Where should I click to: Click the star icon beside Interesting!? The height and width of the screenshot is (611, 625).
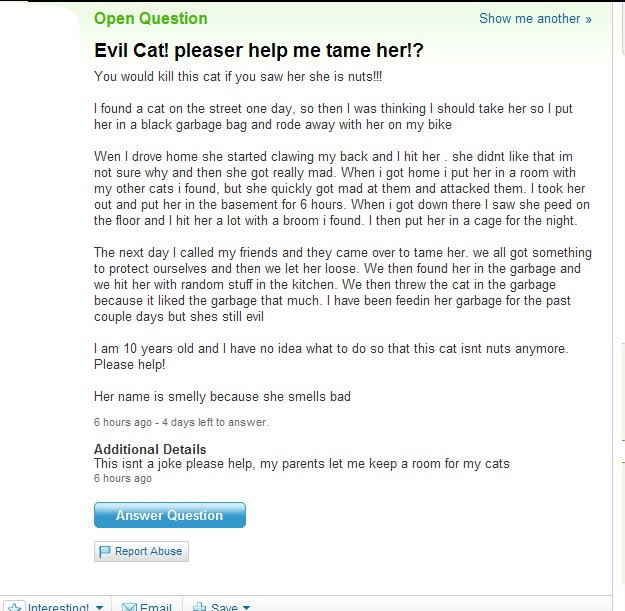pos(14,607)
